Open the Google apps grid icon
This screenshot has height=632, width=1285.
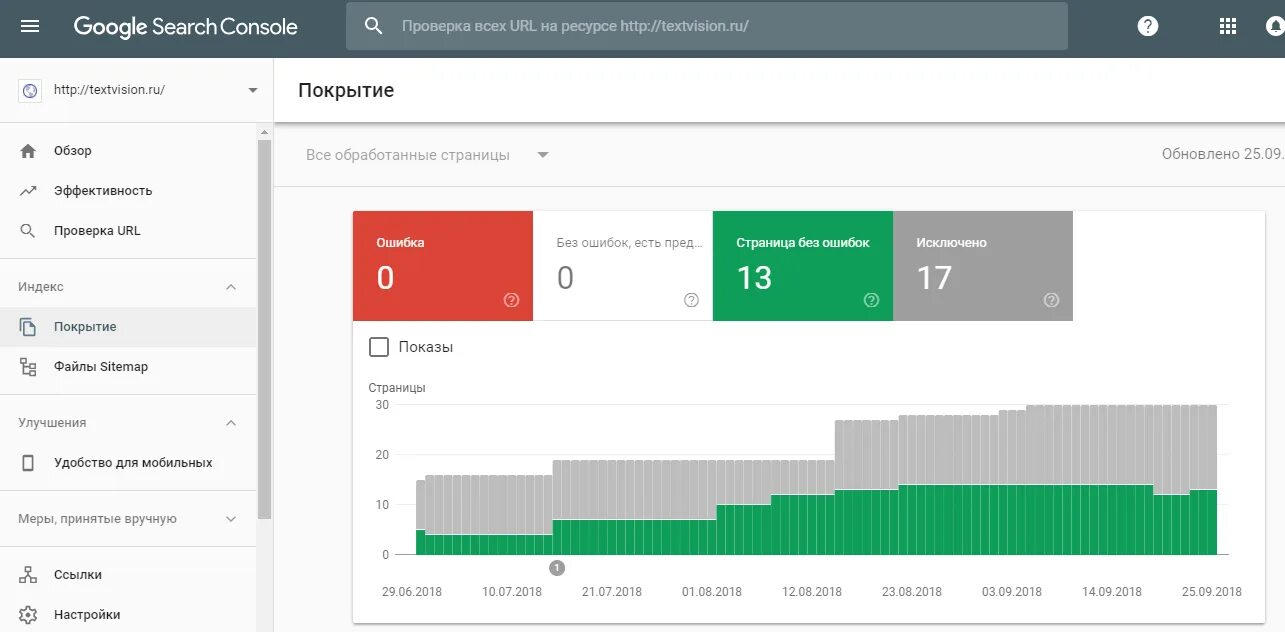pyautogui.click(x=1228, y=26)
